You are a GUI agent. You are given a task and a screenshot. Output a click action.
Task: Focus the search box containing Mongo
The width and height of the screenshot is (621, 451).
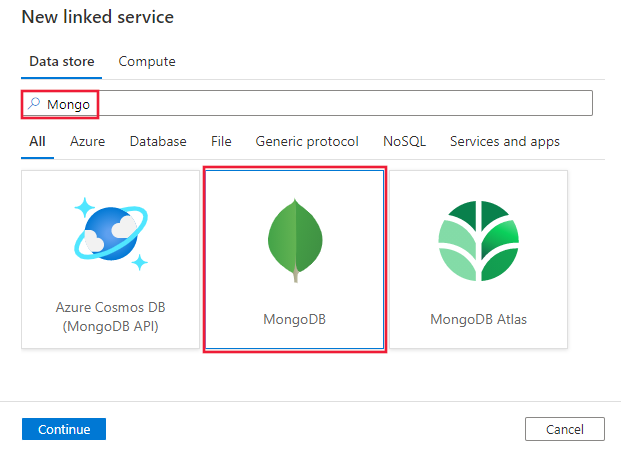click(x=307, y=104)
